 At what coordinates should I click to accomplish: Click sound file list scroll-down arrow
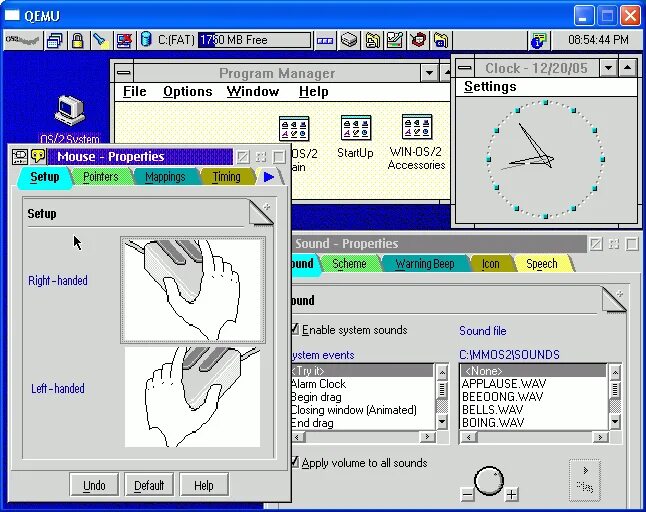click(x=615, y=422)
